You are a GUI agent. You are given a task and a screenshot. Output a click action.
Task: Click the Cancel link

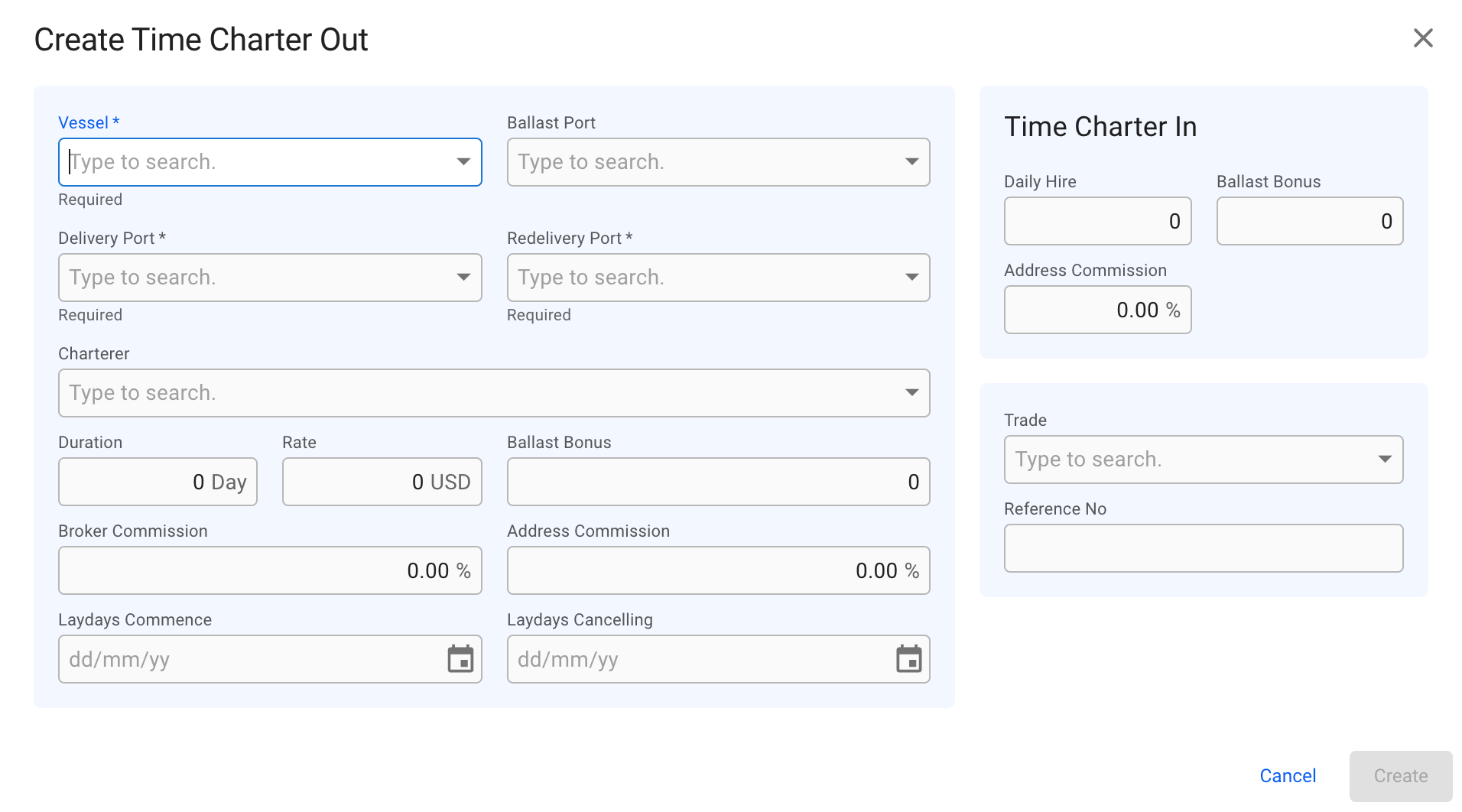point(1288,775)
